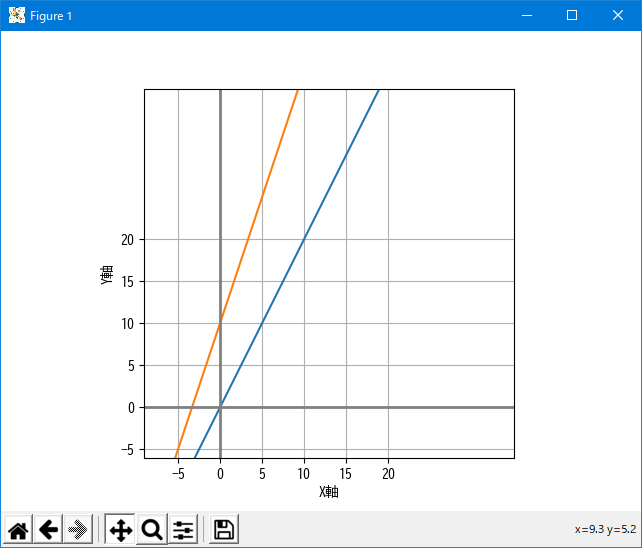Viewport: 642px width, 548px height.
Task: Click the y-axis tick label 20
Action: click(x=127, y=240)
